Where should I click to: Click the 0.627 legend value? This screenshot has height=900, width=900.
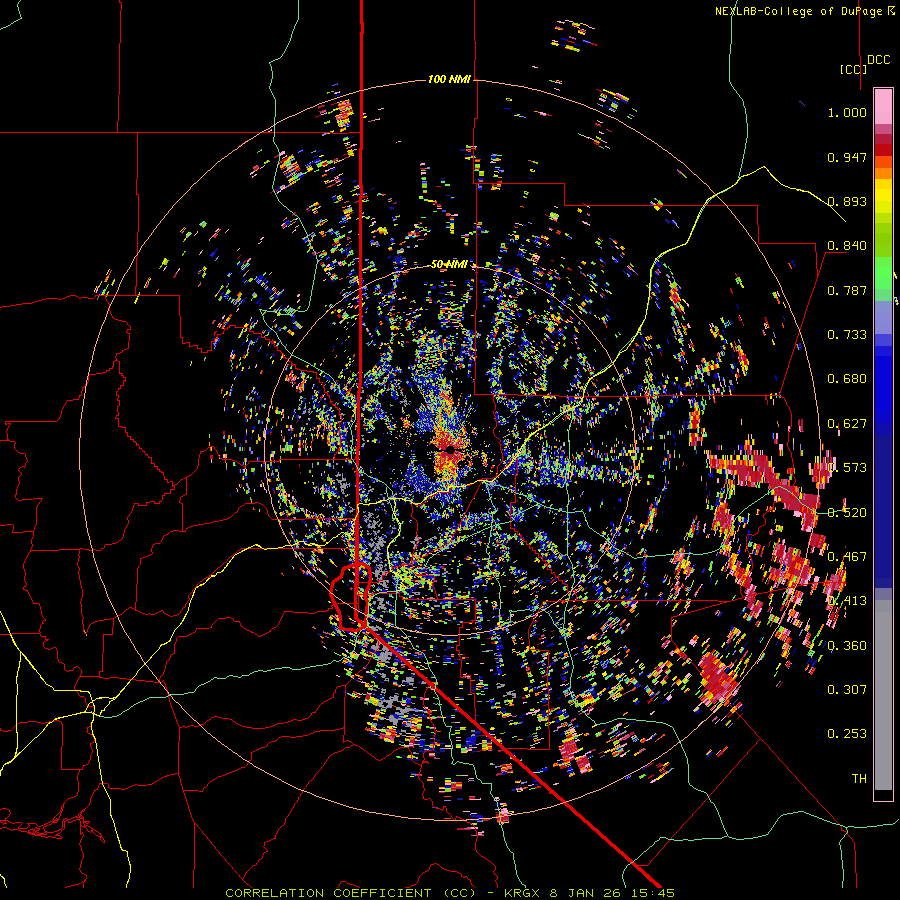(x=847, y=424)
